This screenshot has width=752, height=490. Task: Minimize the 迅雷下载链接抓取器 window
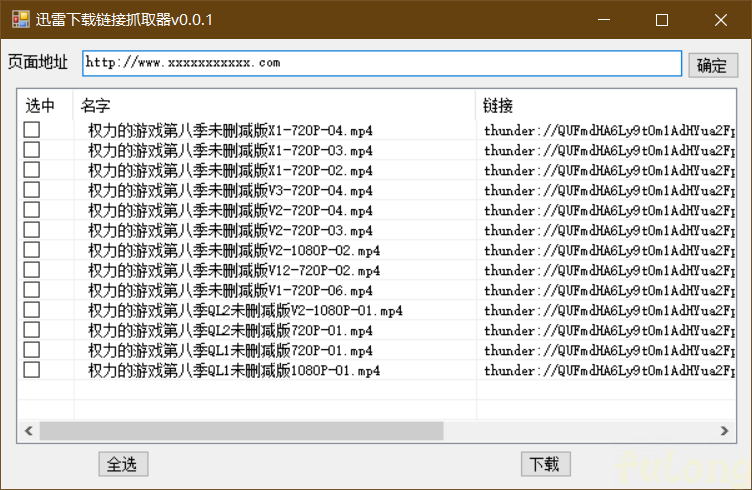(x=604, y=20)
